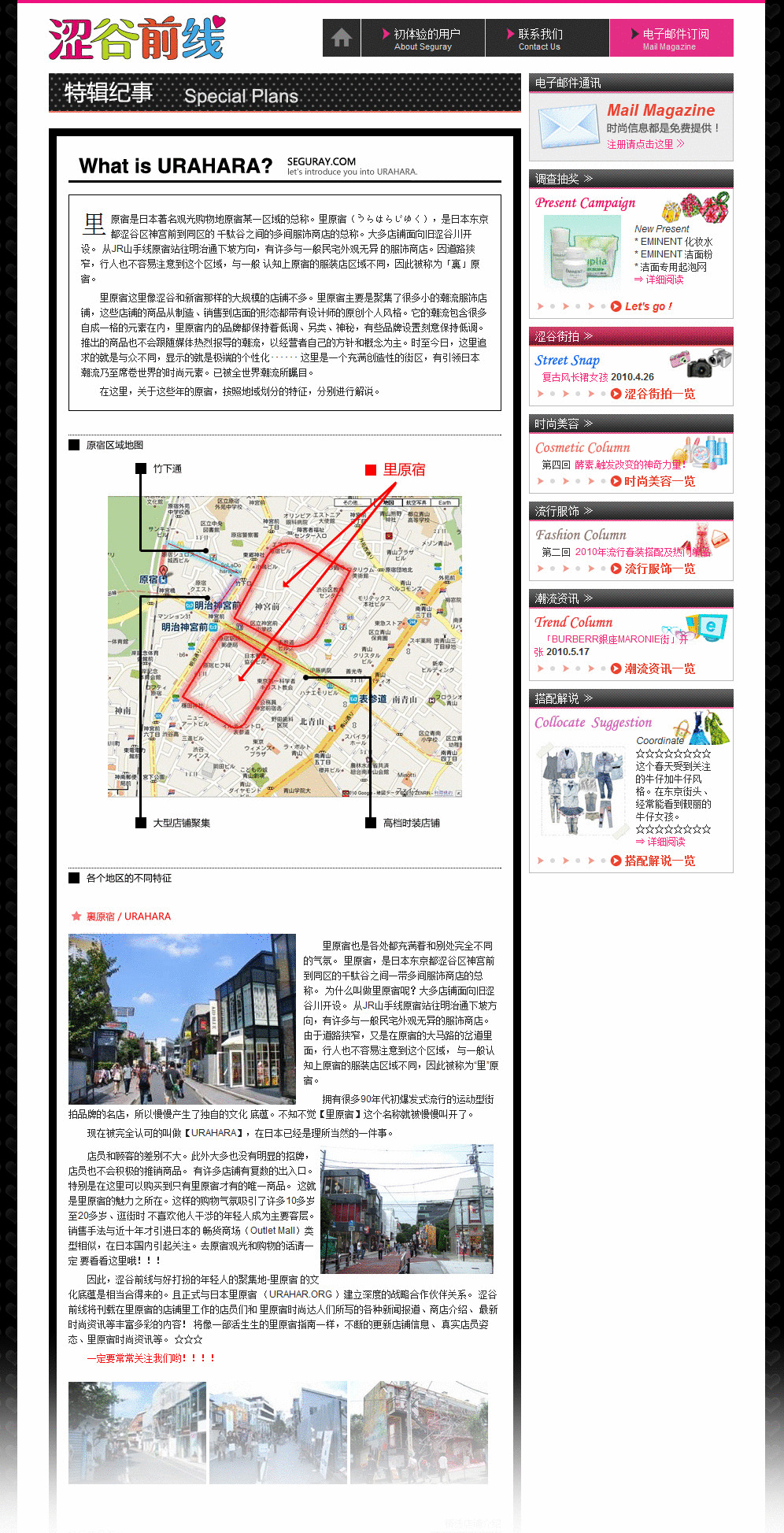784x1533 pixels.
Task: Click the Street Snap camera icons
Action: pyautogui.click(x=700, y=362)
